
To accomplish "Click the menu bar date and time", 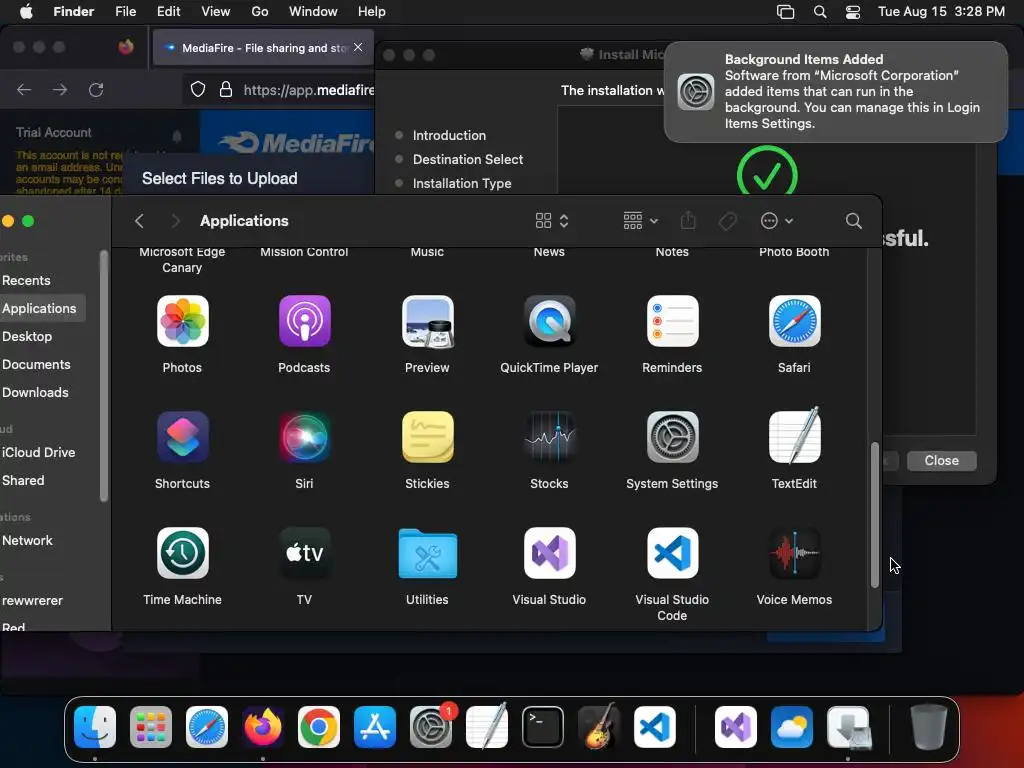I will point(941,12).
